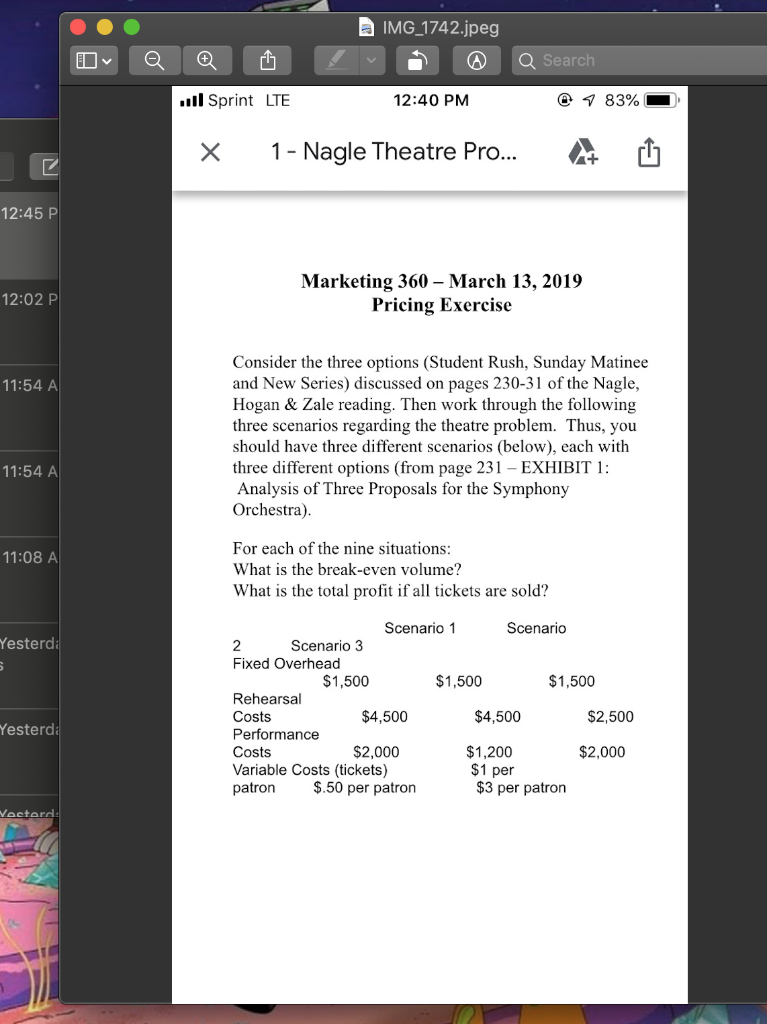Click the zoom in magnifier icon

click(207, 60)
